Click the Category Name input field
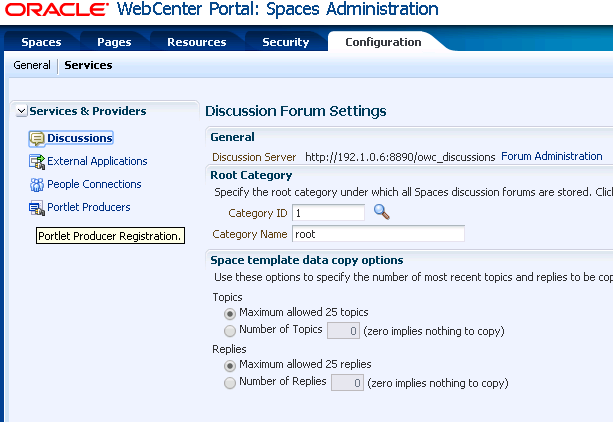The image size is (613, 422). pyautogui.click(x=378, y=234)
